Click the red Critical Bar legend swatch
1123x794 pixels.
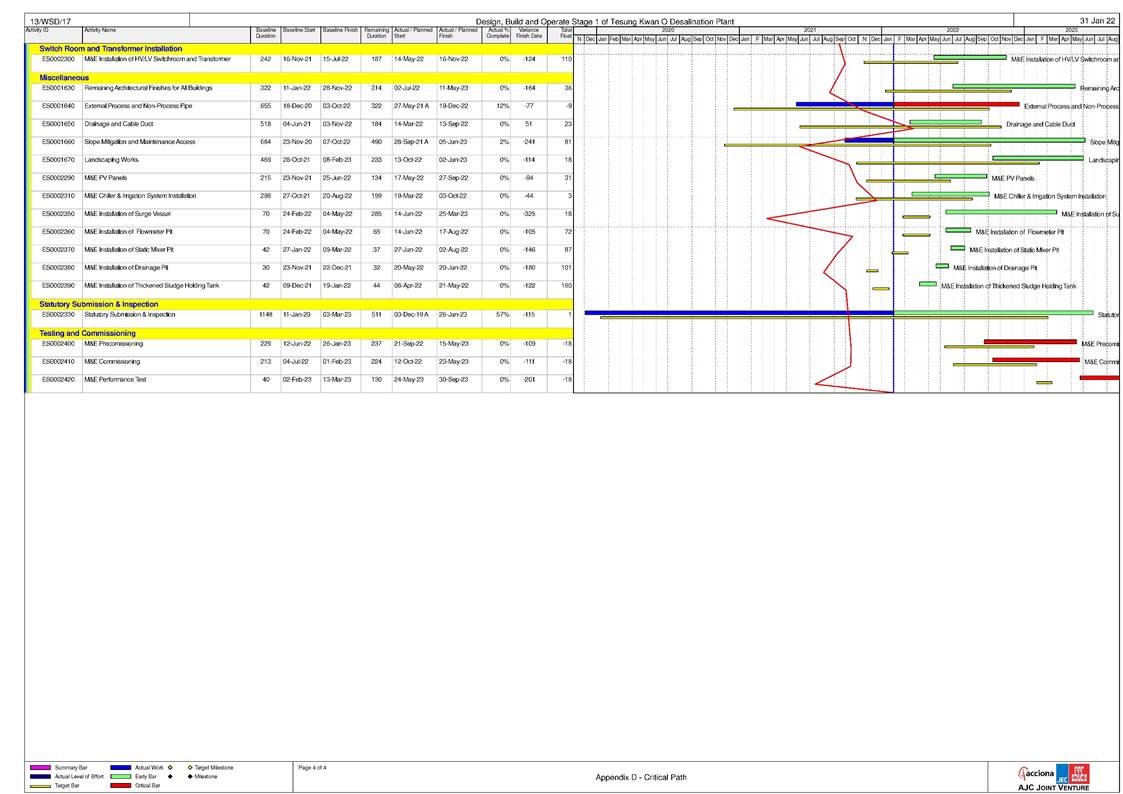tap(120, 786)
